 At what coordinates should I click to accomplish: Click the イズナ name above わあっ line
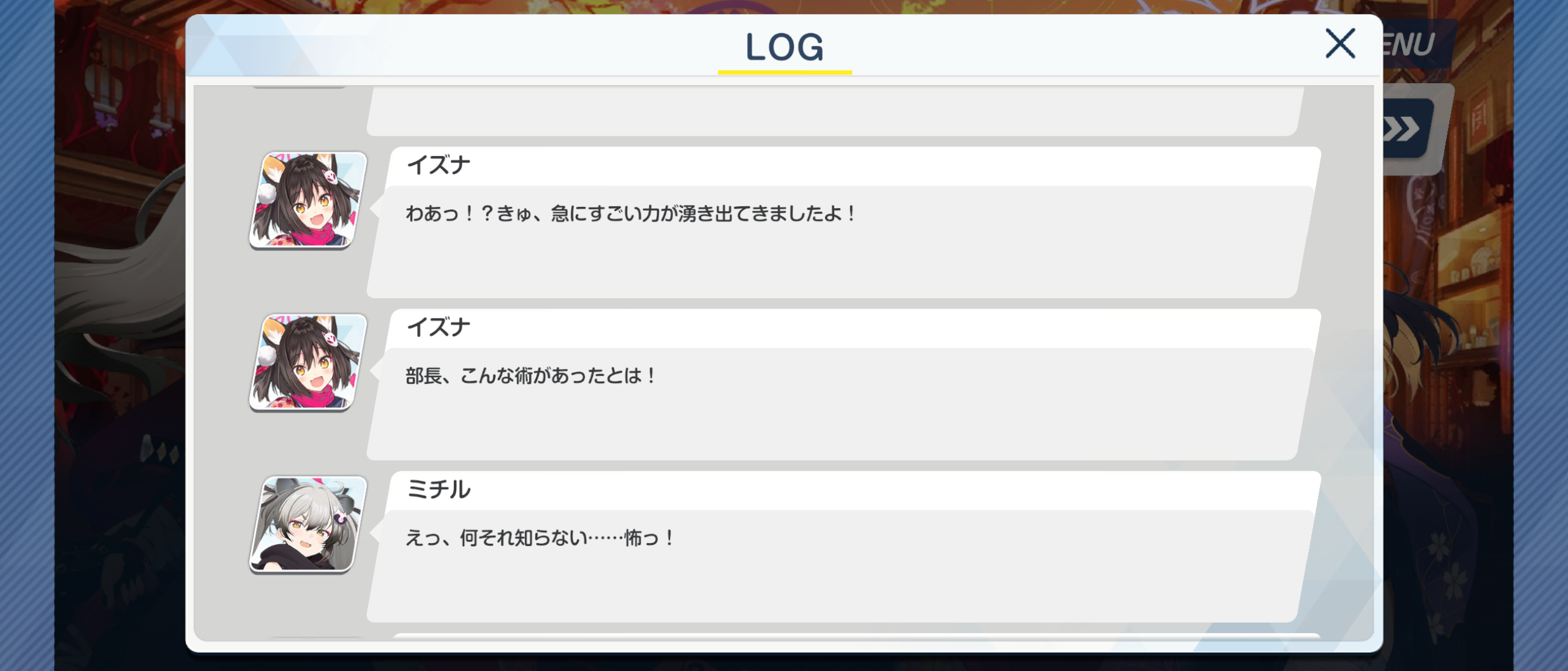tap(439, 165)
